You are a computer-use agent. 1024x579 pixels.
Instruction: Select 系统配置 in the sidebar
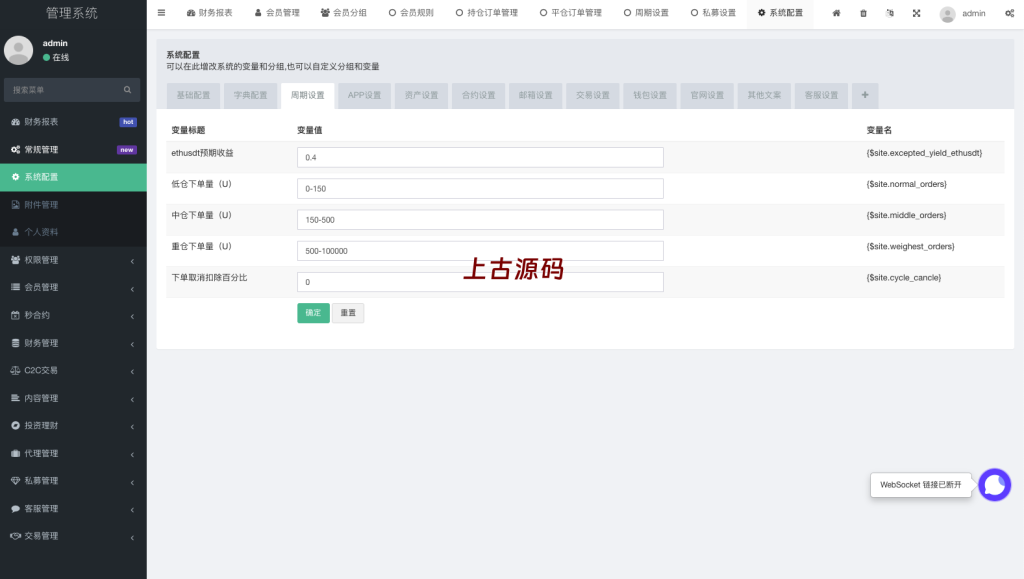(x=73, y=177)
